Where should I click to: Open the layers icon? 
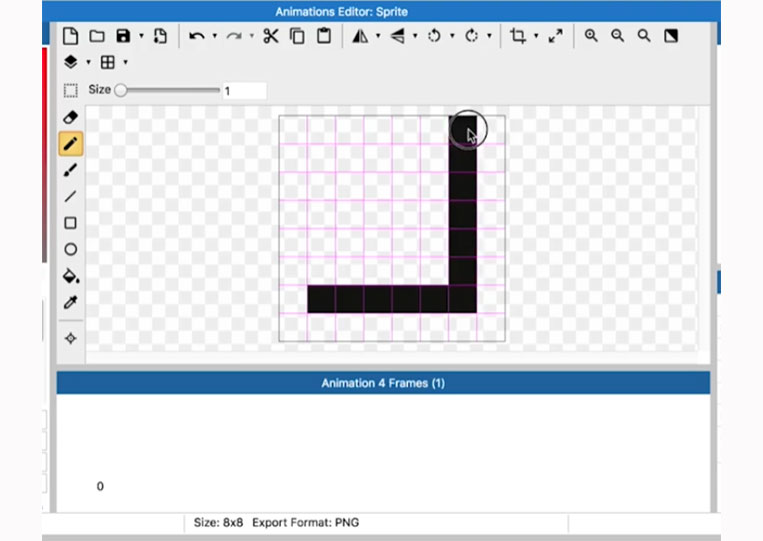pos(71,62)
